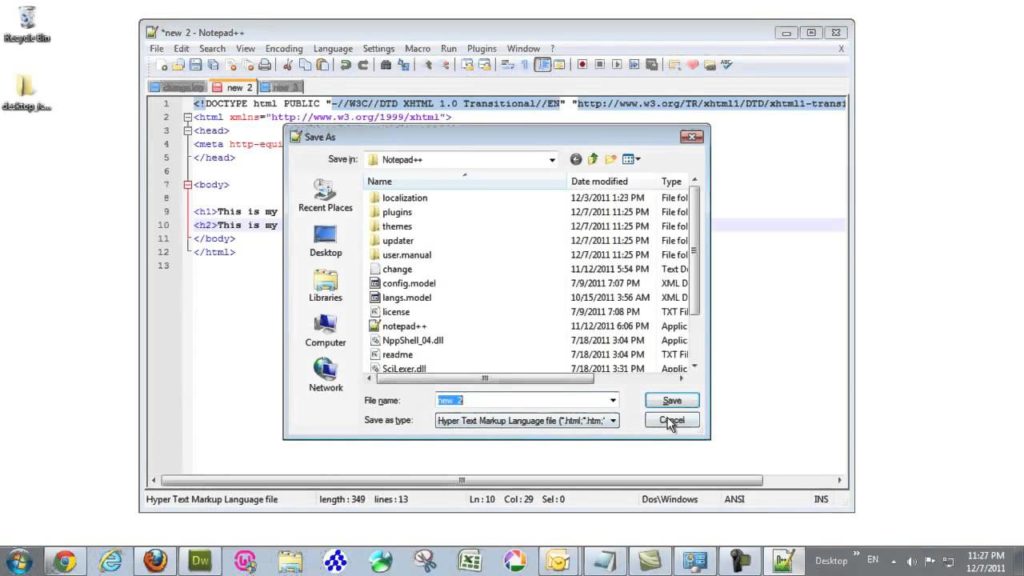Viewport: 1024px width, 576px height.
Task: Open the Save in location dropdown
Action: click(x=552, y=160)
